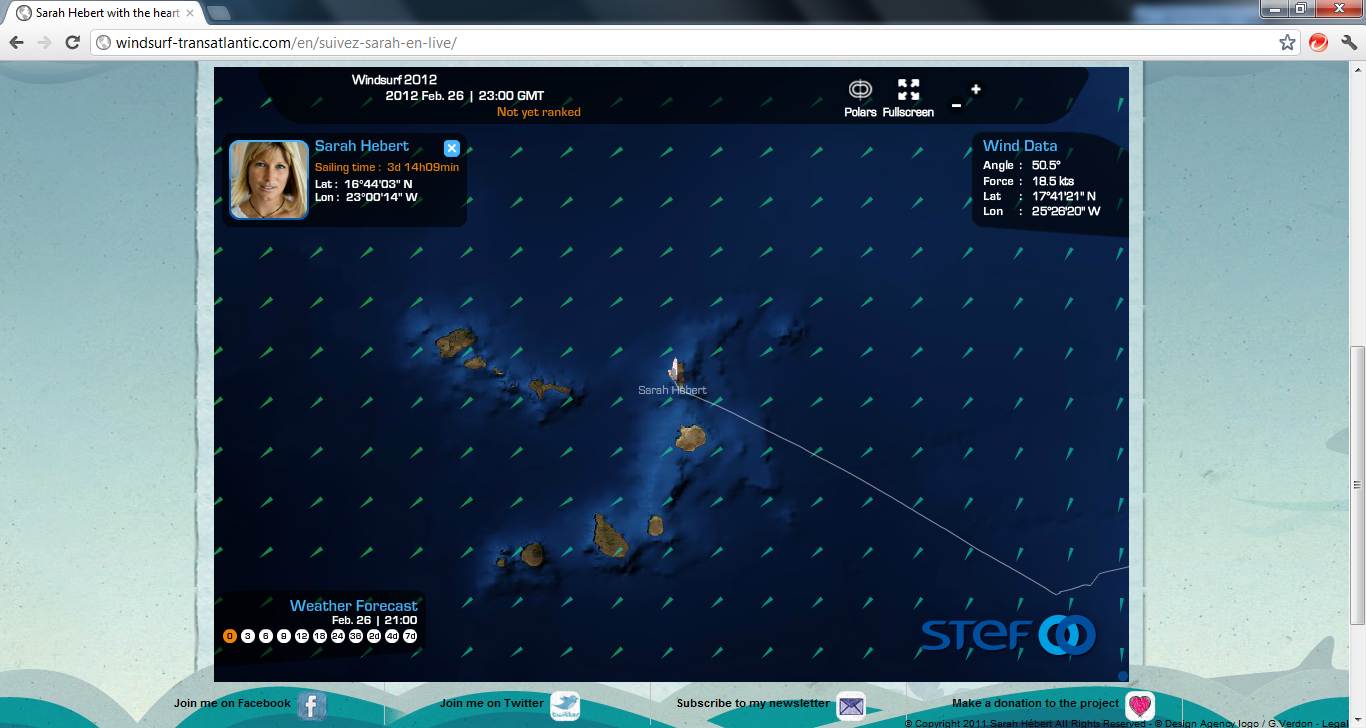The height and width of the screenshot is (728, 1366).
Task: Click the Twitter bird icon
Action: coord(565,706)
